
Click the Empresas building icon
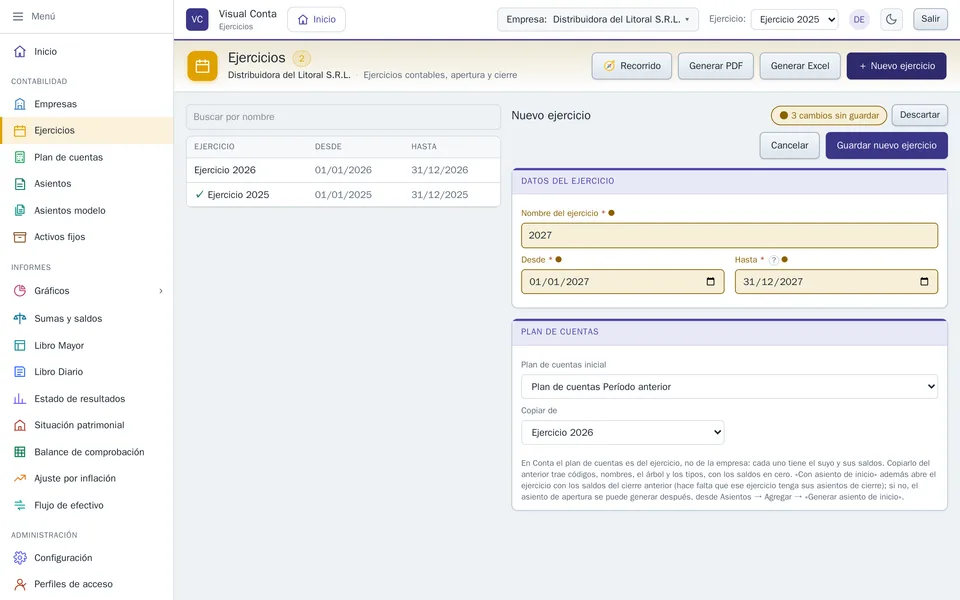[20, 104]
